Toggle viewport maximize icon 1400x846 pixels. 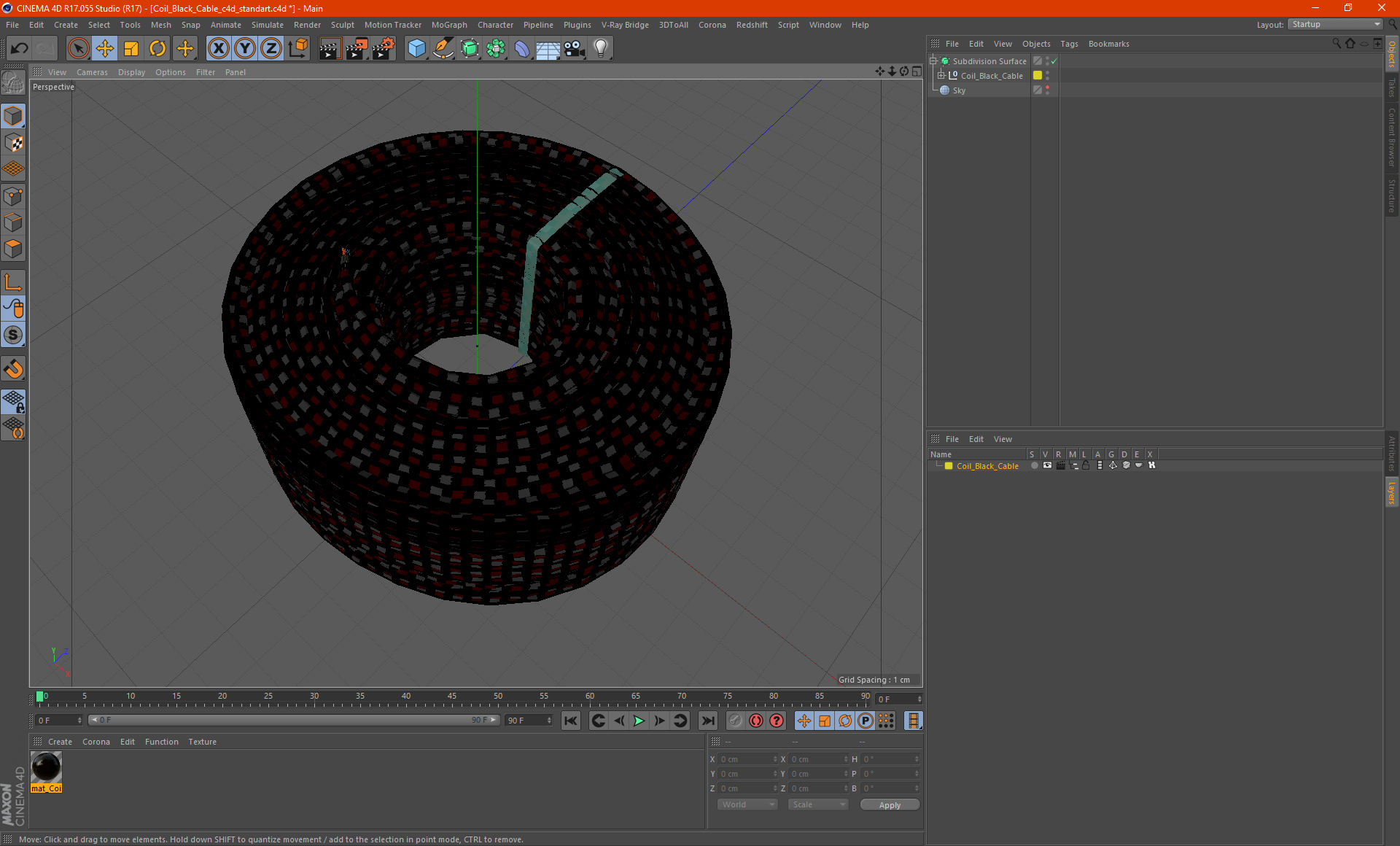[x=917, y=71]
